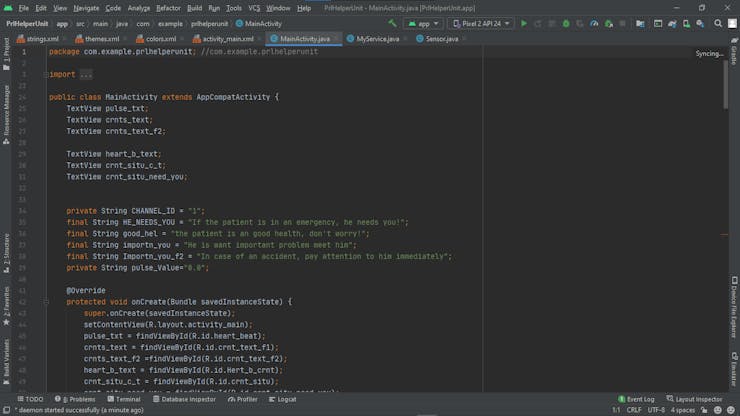Click the green Run app button

pyautogui.click(x=524, y=23)
